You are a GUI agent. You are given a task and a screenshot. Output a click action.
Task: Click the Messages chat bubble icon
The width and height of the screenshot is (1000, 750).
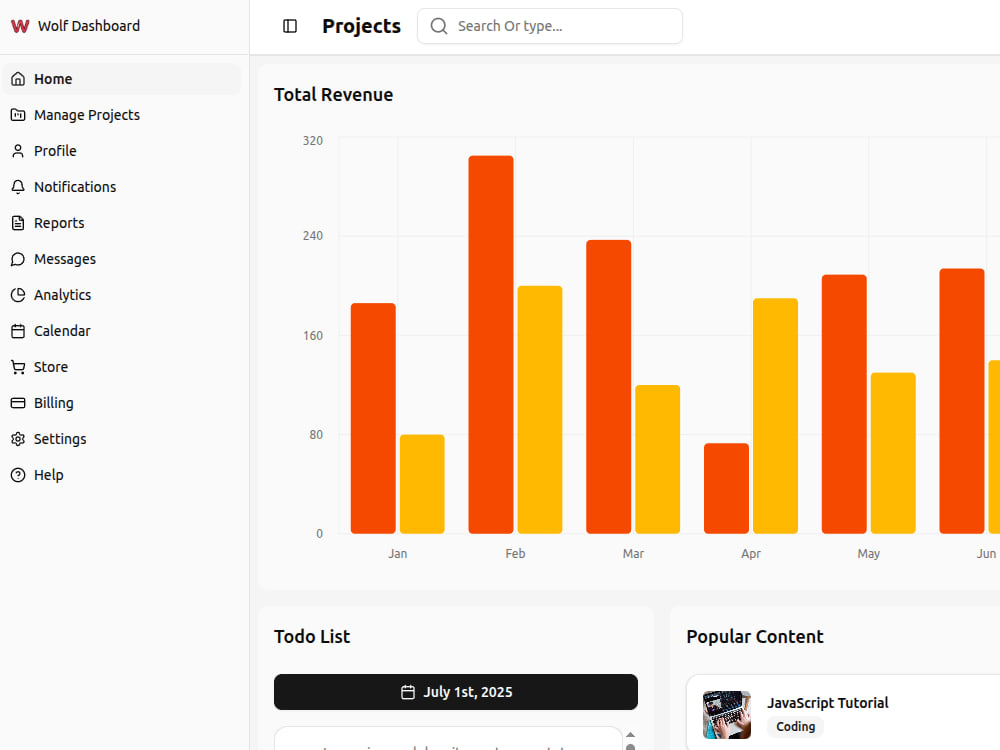click(x=18, y=259)
